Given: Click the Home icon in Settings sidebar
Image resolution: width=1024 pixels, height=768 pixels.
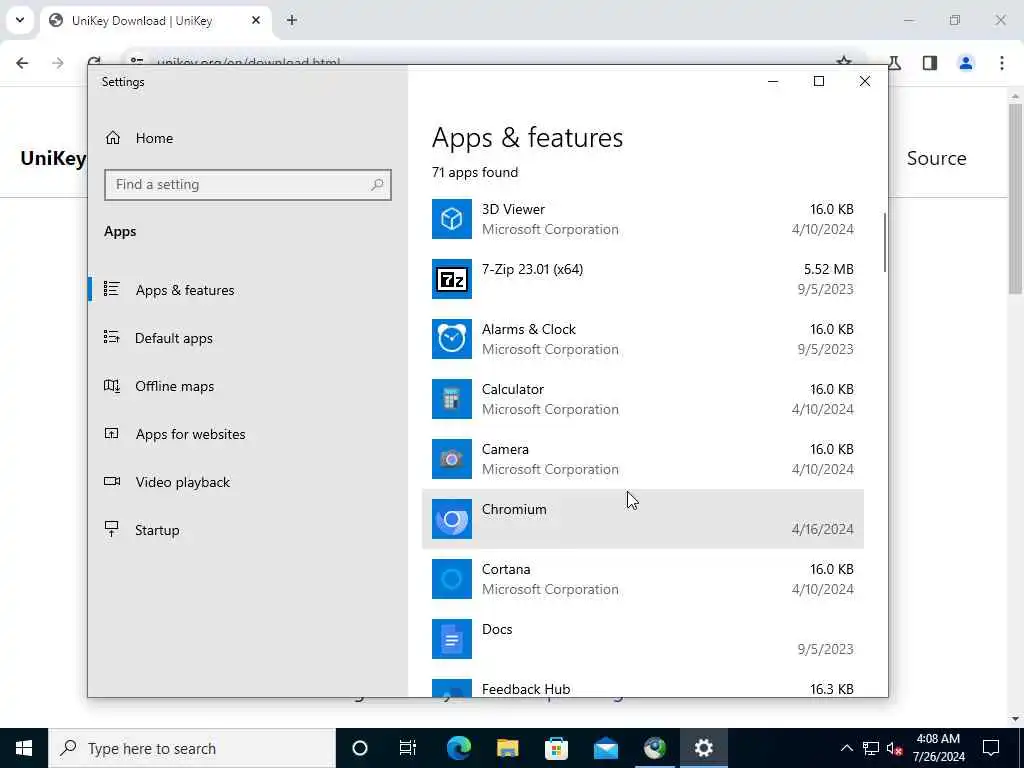Looking at the screenshot, I should coord(113,138).
